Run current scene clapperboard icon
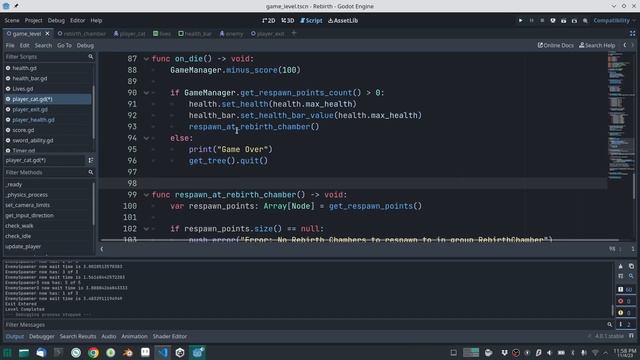This screenshot has height=360, width=640. pos(564,20)
